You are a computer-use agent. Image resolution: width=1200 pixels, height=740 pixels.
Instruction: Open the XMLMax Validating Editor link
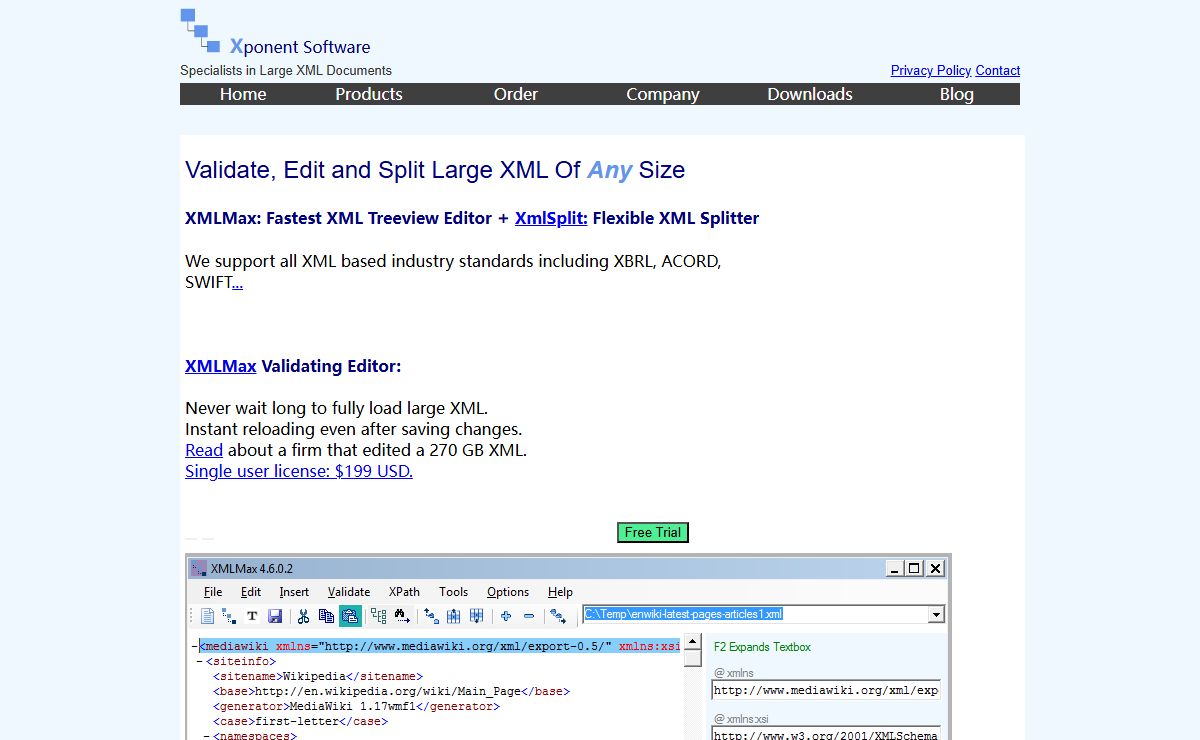[x=221, y=366]
